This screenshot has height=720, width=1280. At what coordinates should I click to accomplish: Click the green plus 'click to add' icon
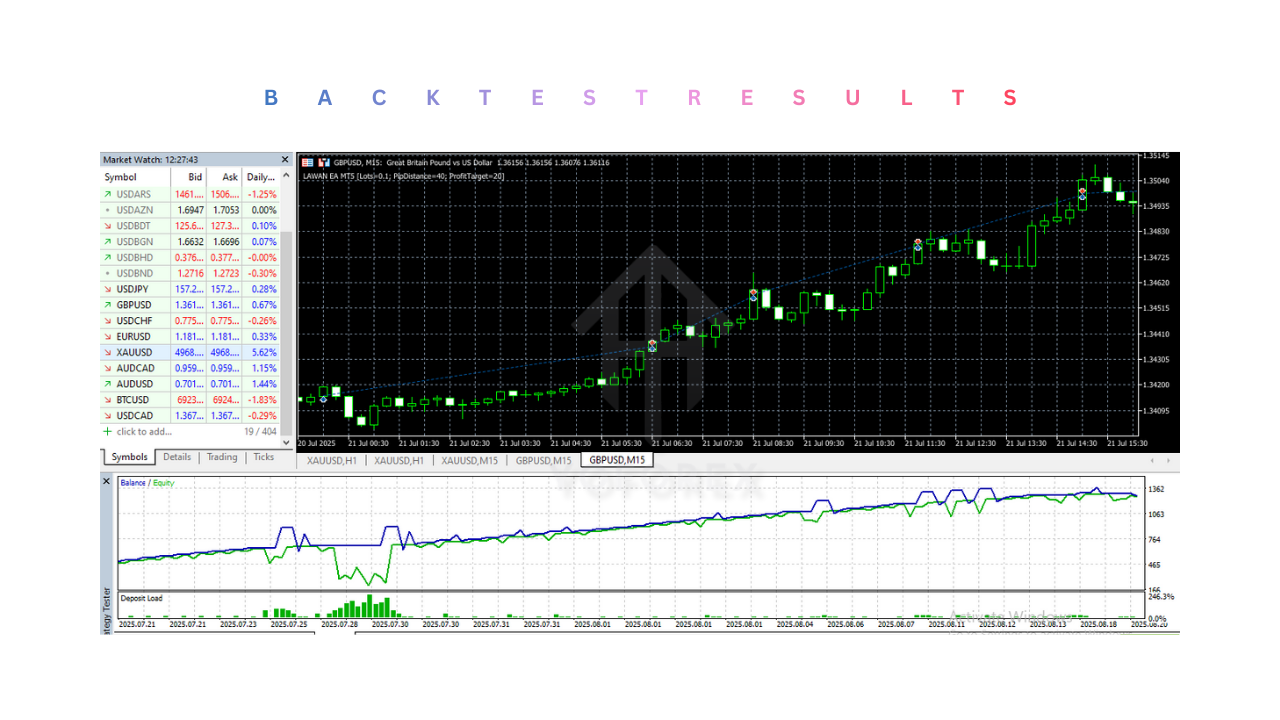point(108,432)
